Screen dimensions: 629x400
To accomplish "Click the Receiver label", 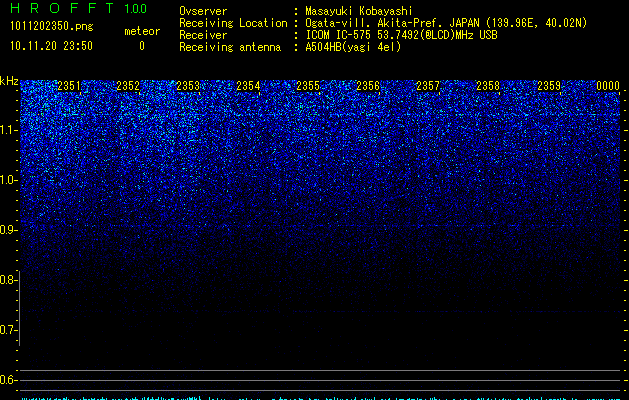I will coord(203,35).
